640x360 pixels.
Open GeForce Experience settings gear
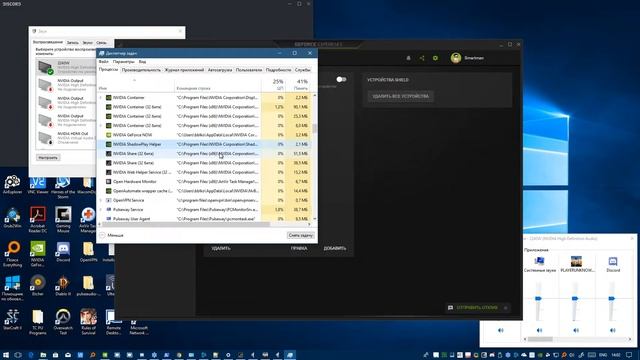click(435, 58)
